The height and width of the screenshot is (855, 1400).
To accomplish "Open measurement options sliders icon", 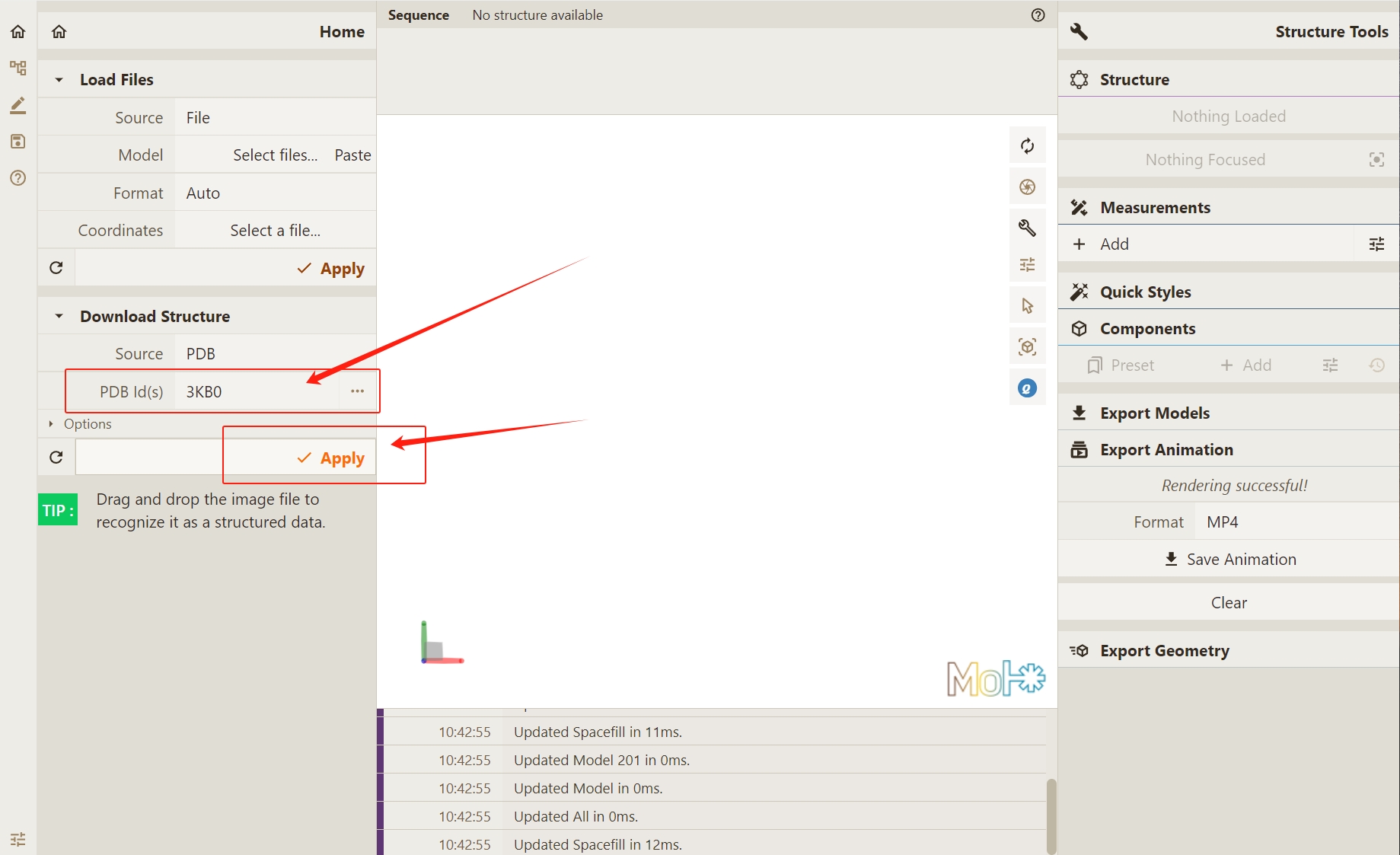I will click(x=1376, y=244).
